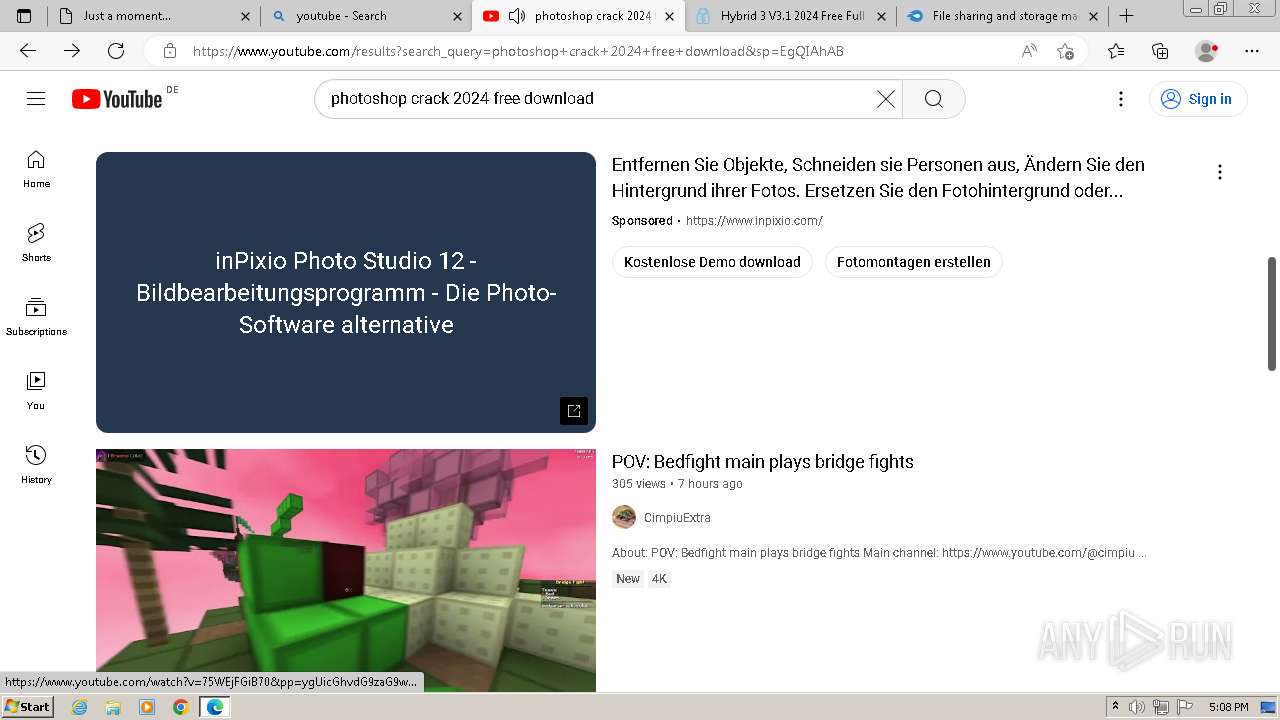Clear the search query with X
1280x720 pixels.
point(886,98)
